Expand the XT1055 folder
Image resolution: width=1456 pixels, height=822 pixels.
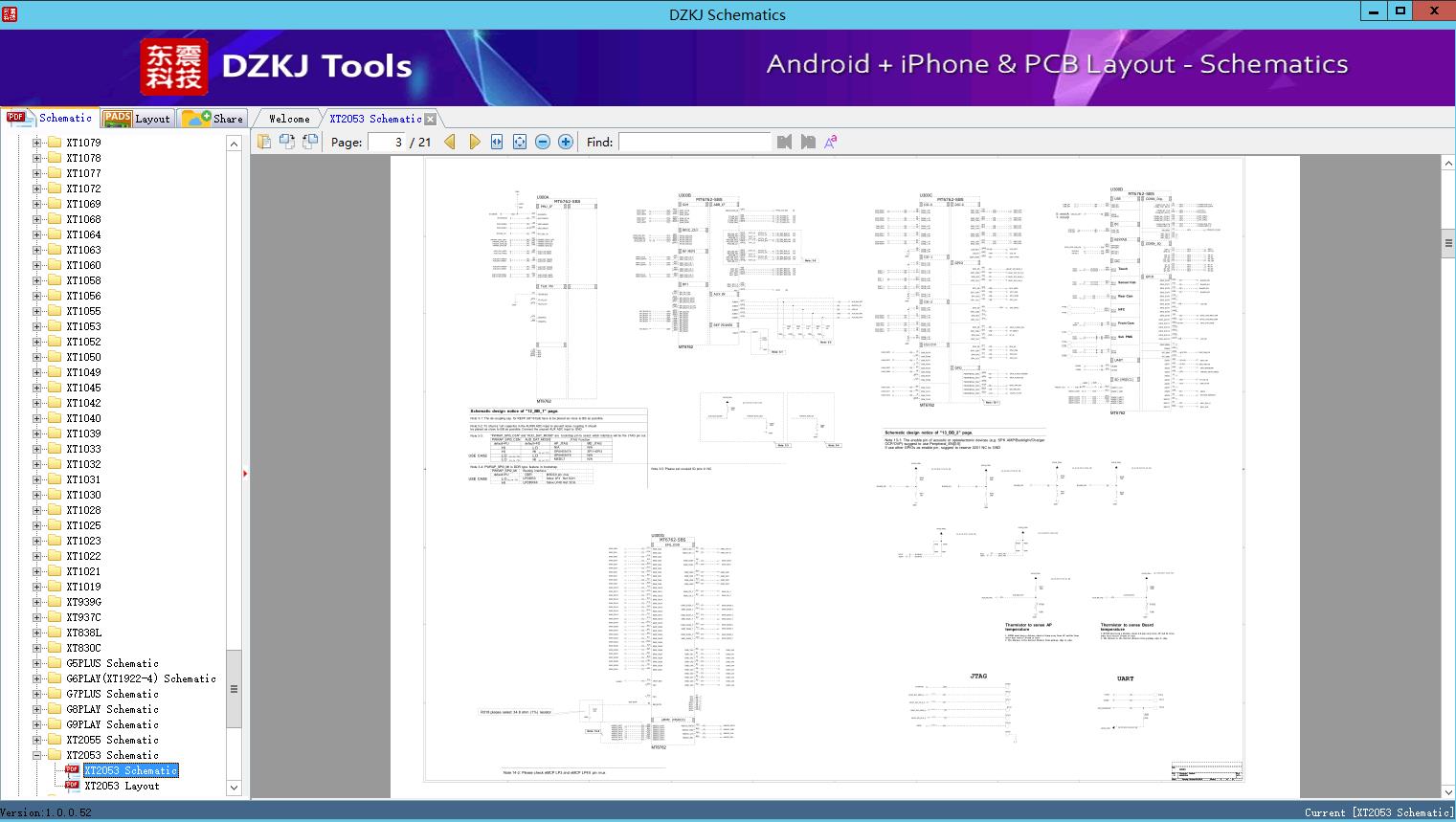tap(37, 311)
